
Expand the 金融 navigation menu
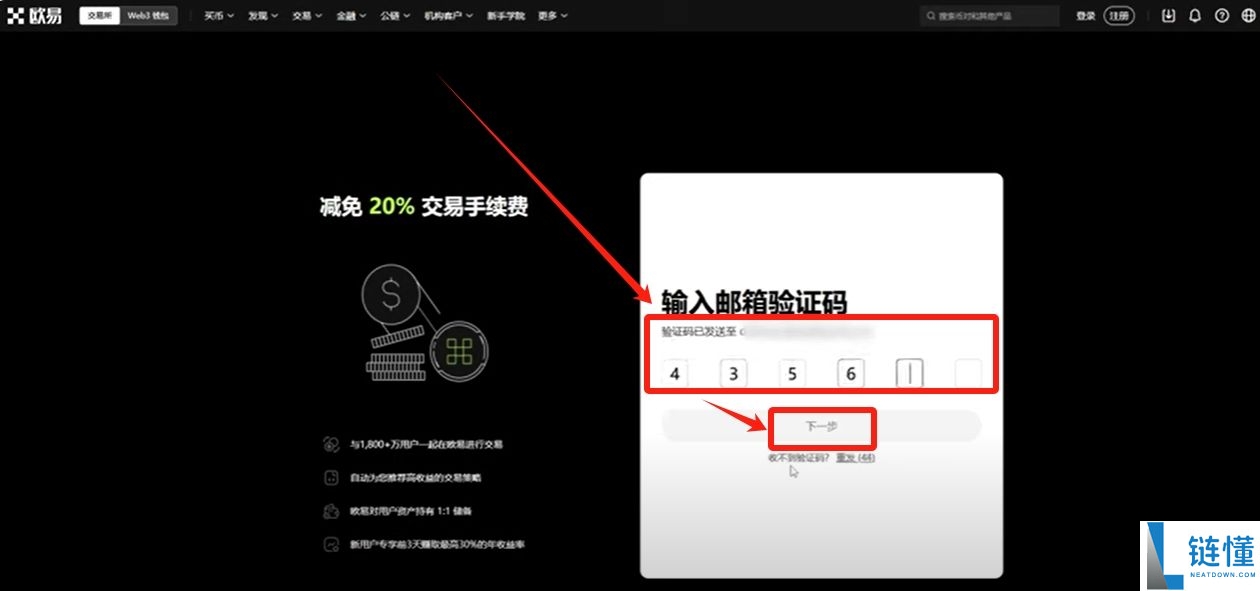(x=351, y=16)
